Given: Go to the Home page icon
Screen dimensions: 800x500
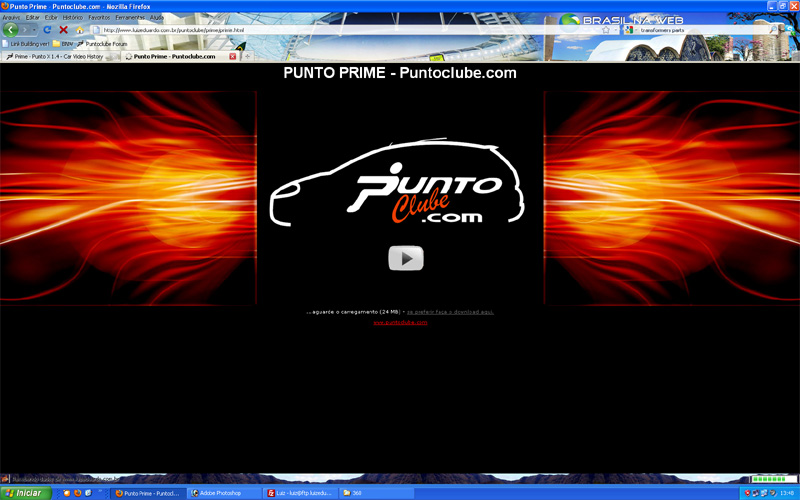Looking at the screenshot, I should coord(80,30).
